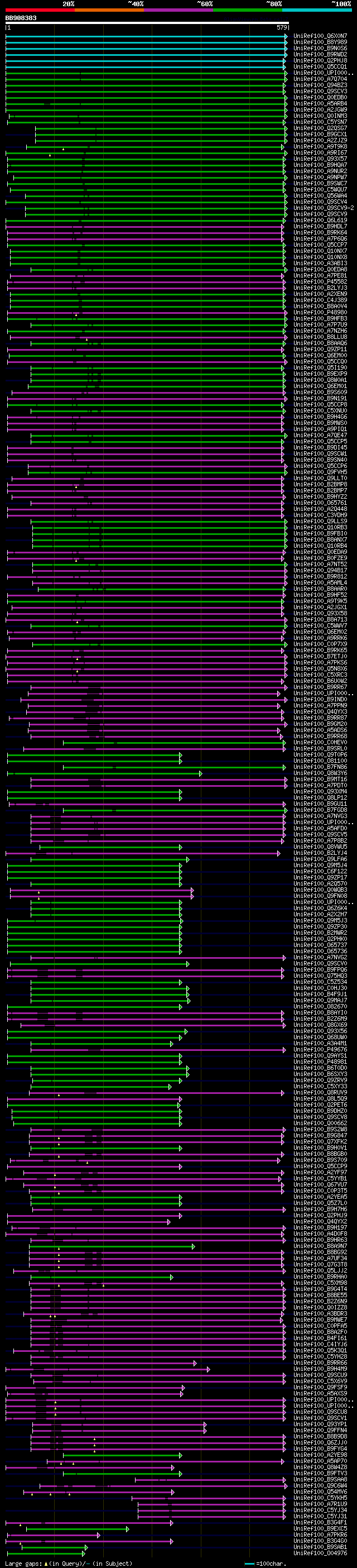Viewport: 357px width, 1568px height.
Task: Select label UniRef100_B7FGD8
Action: point(321,810)
